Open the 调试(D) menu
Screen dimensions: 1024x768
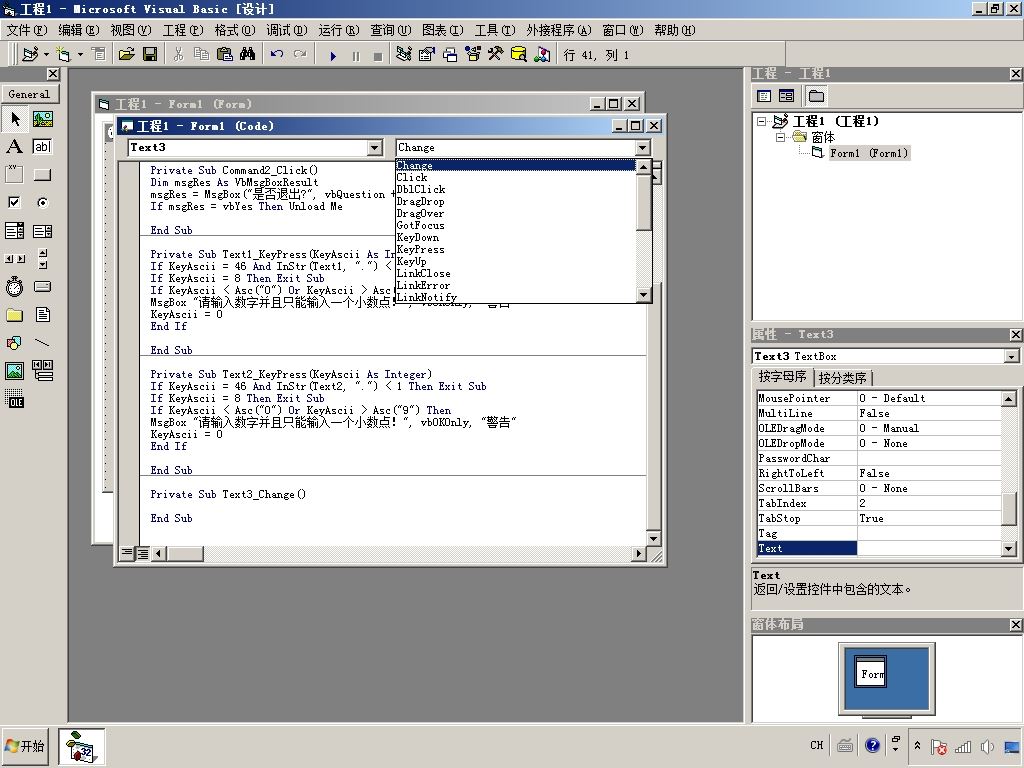(287, 30)
